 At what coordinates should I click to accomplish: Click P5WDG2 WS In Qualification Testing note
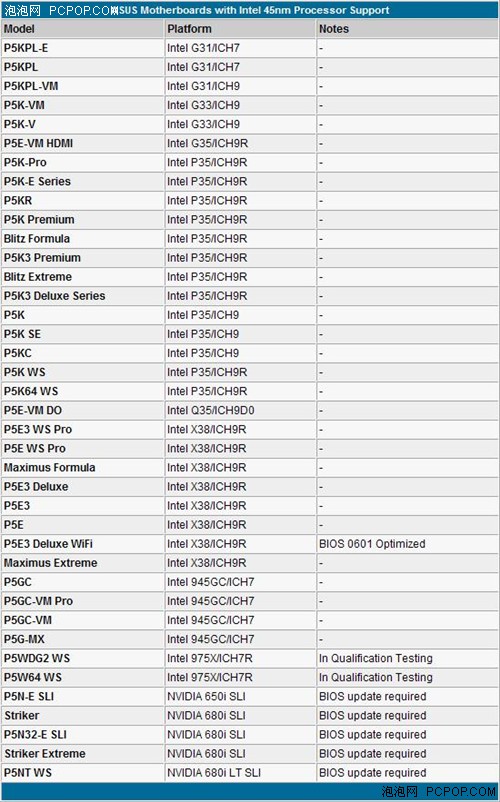click(x=376, y=658)
